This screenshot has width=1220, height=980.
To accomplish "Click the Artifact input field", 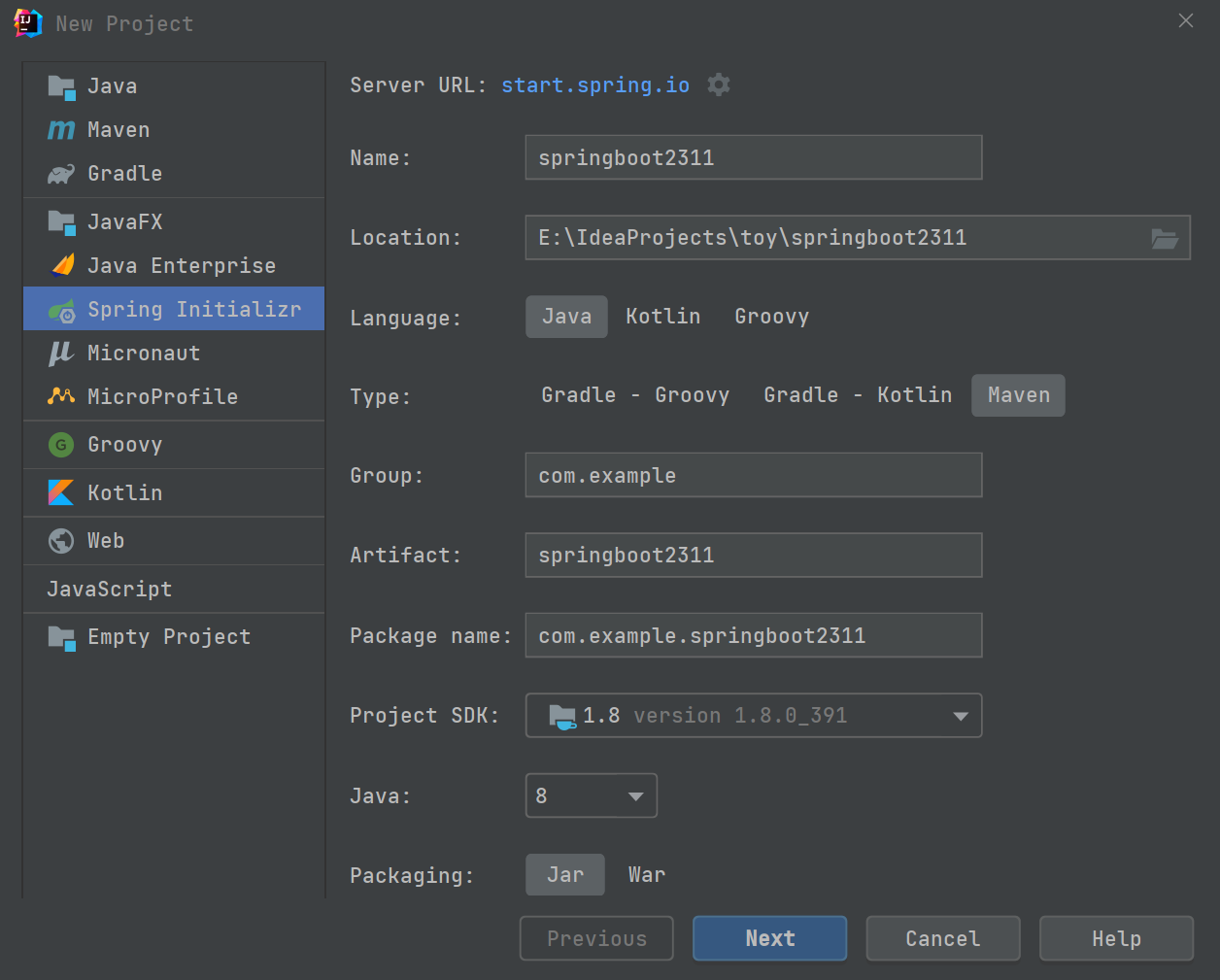I will coord(754,555).
